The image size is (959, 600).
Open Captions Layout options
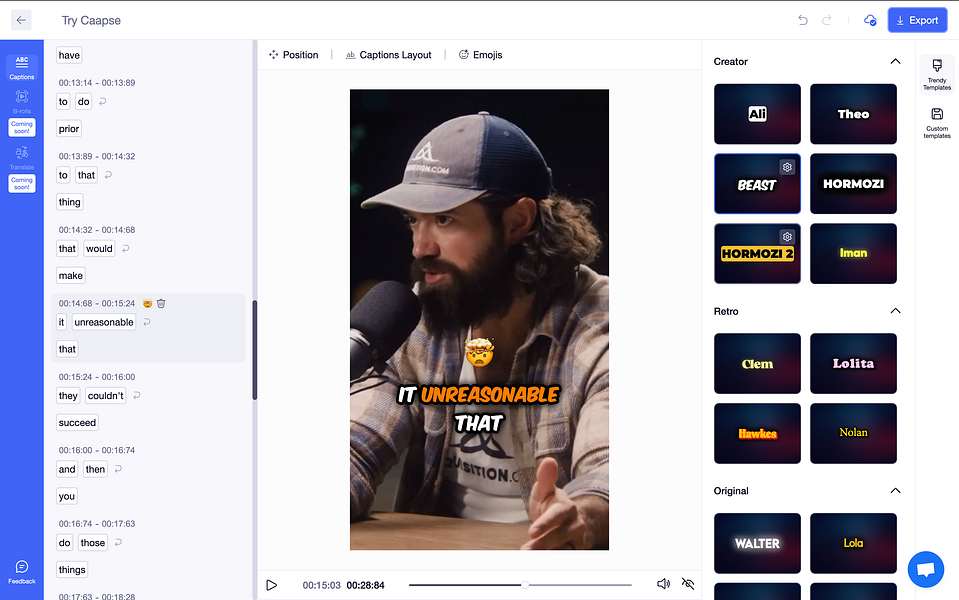click(388, 55)
